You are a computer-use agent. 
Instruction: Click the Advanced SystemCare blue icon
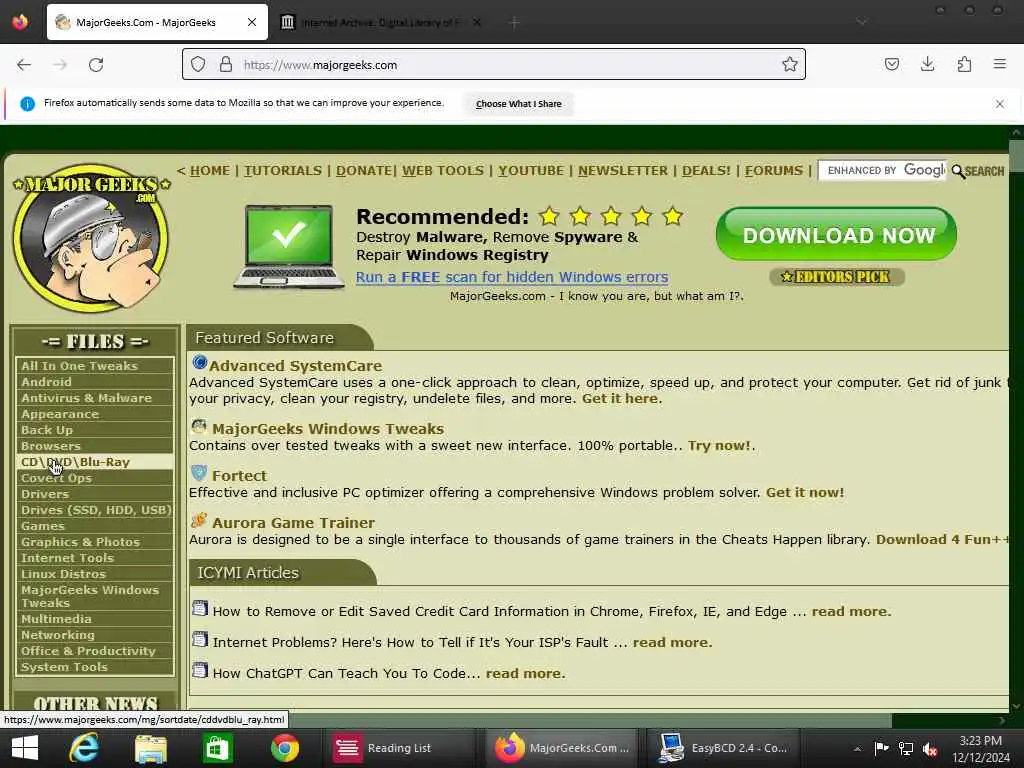(x=200, y=362)
